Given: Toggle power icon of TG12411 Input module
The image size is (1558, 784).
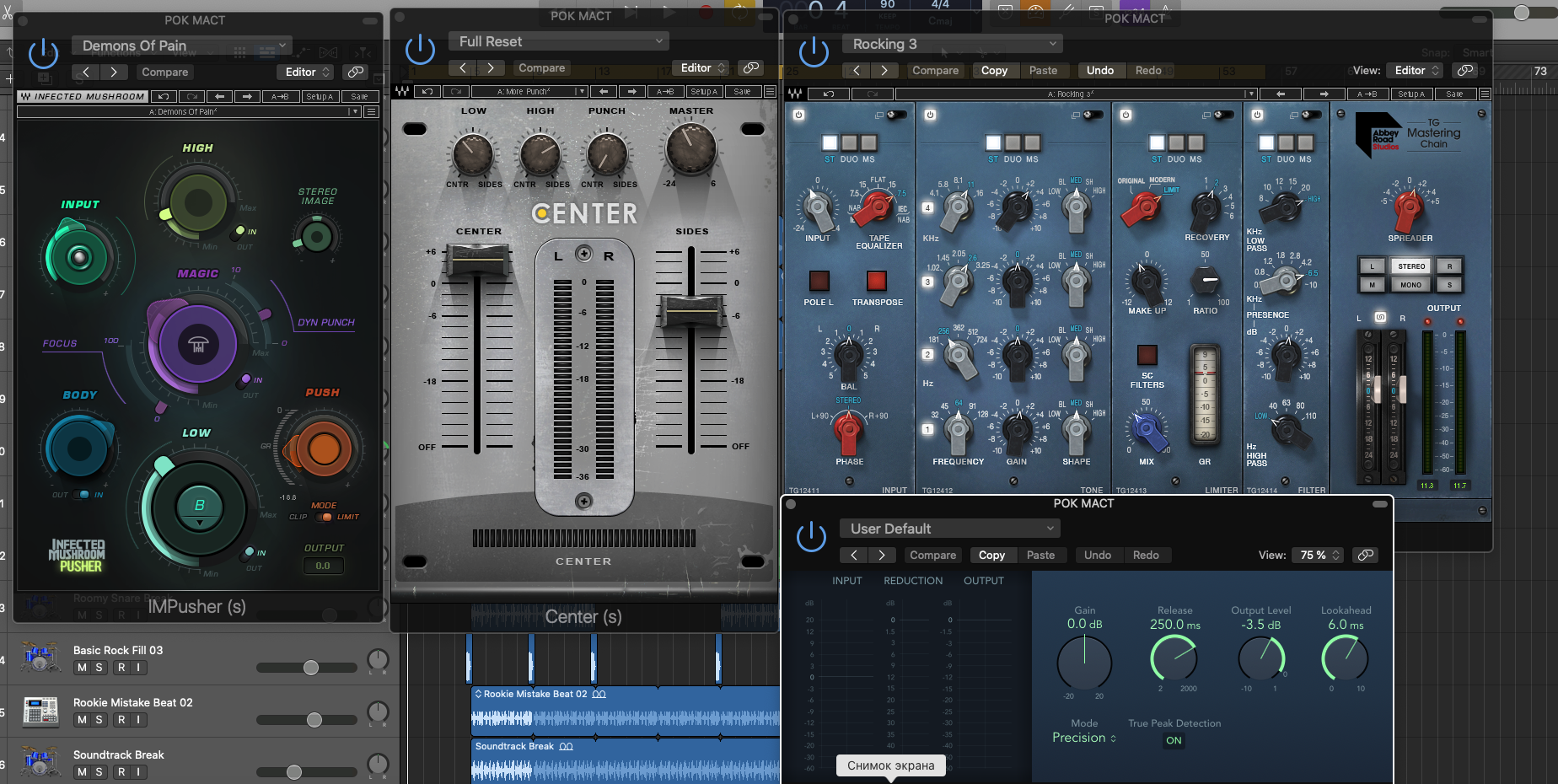Looking at the screenshot, I should pyautogui.click(x=798, y=115).
